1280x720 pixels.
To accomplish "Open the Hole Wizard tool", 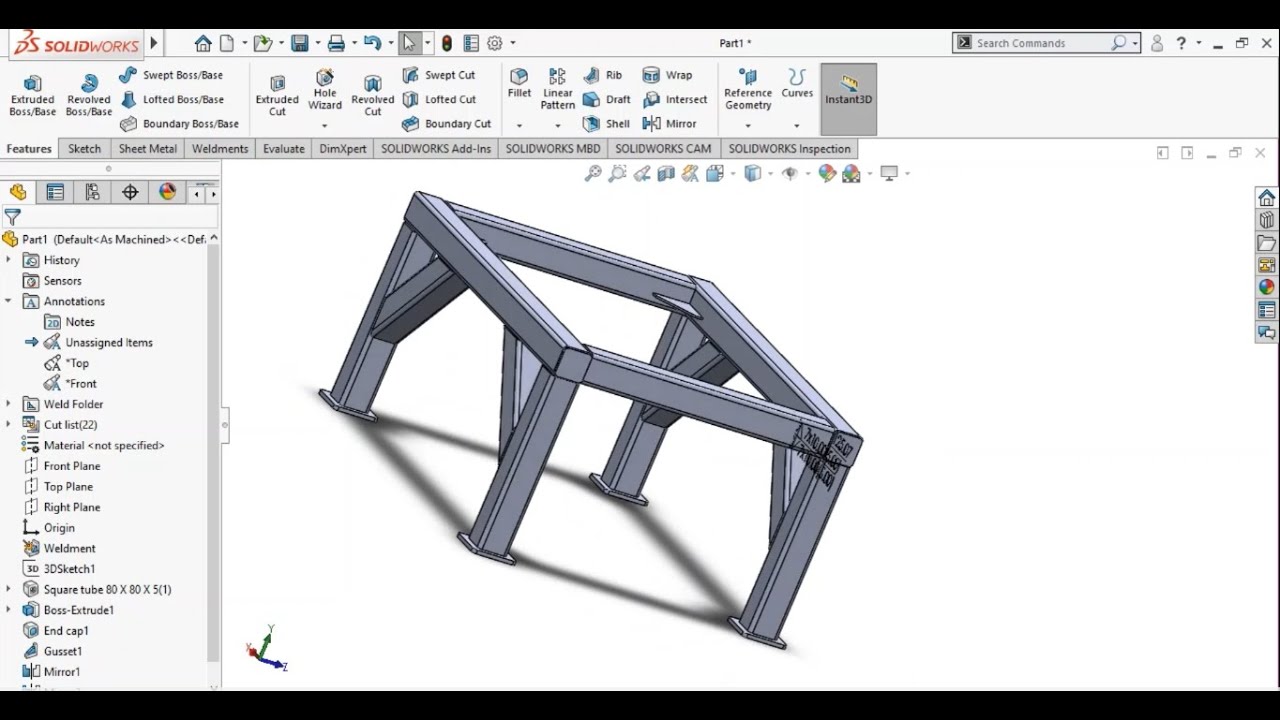I will pos(325,90).
